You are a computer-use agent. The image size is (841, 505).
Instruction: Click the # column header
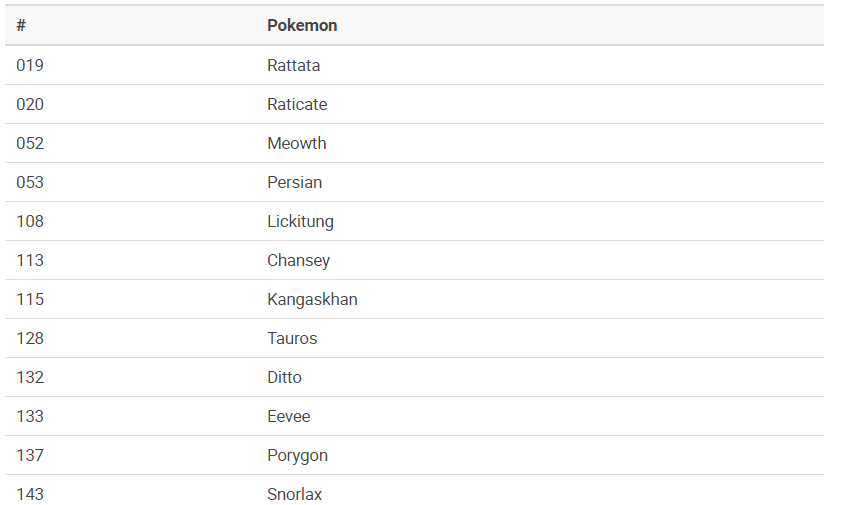click(21, 26)
